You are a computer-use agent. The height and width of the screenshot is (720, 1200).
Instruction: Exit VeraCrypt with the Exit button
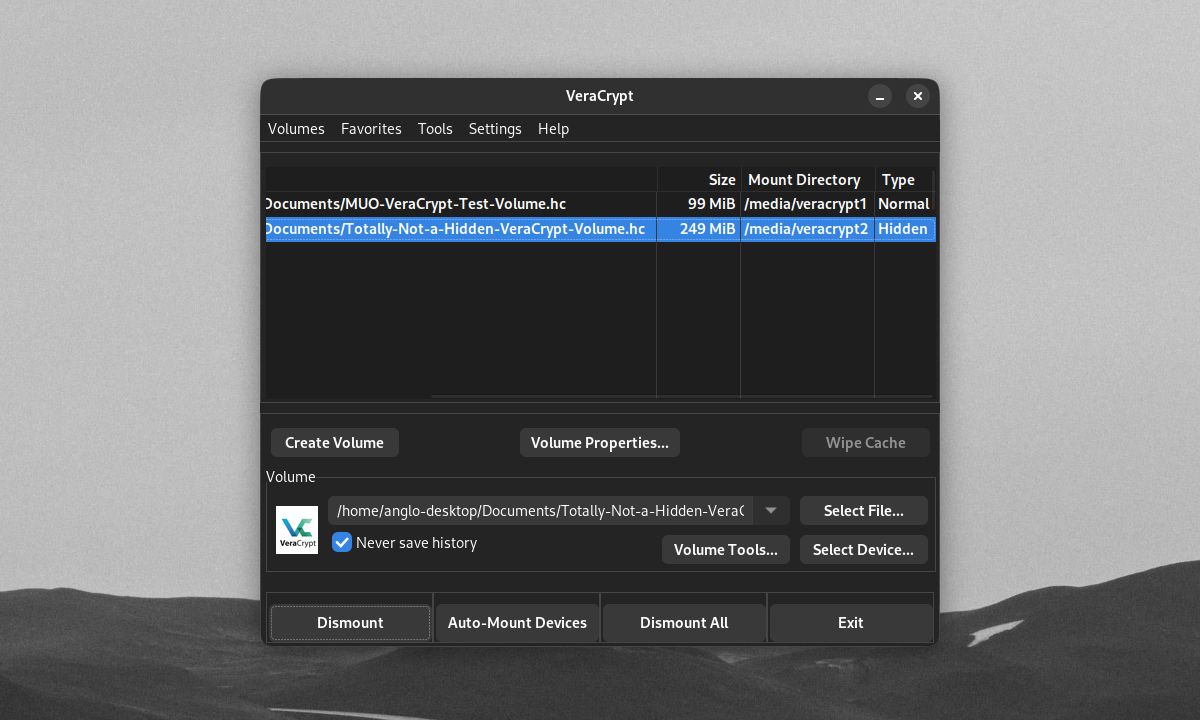pos(851,623)
